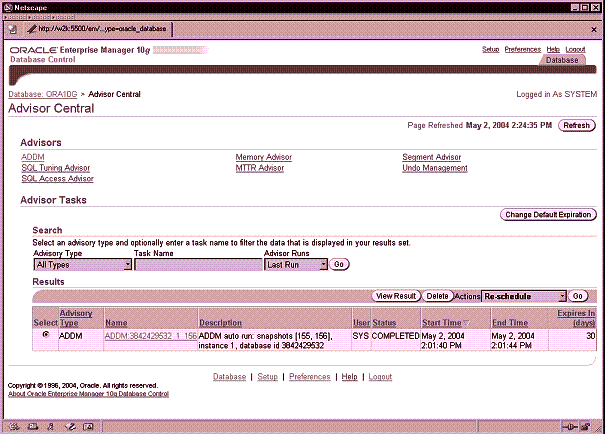605x434 pixels.
Task: Click the Preferences link in header
Action: [x=523, y=49]
